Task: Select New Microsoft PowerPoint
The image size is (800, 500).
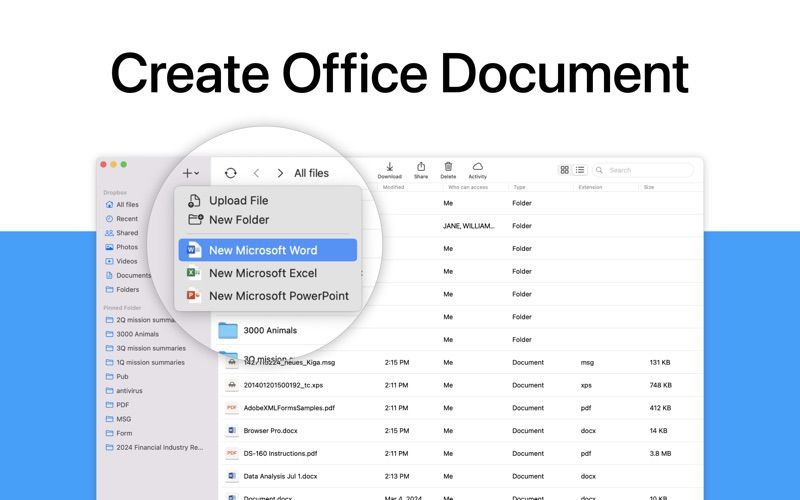Action: tap(267, 296)
